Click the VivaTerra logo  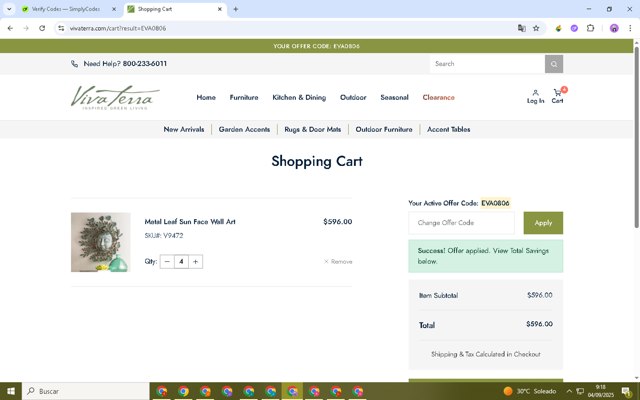(x=115, y=97)
